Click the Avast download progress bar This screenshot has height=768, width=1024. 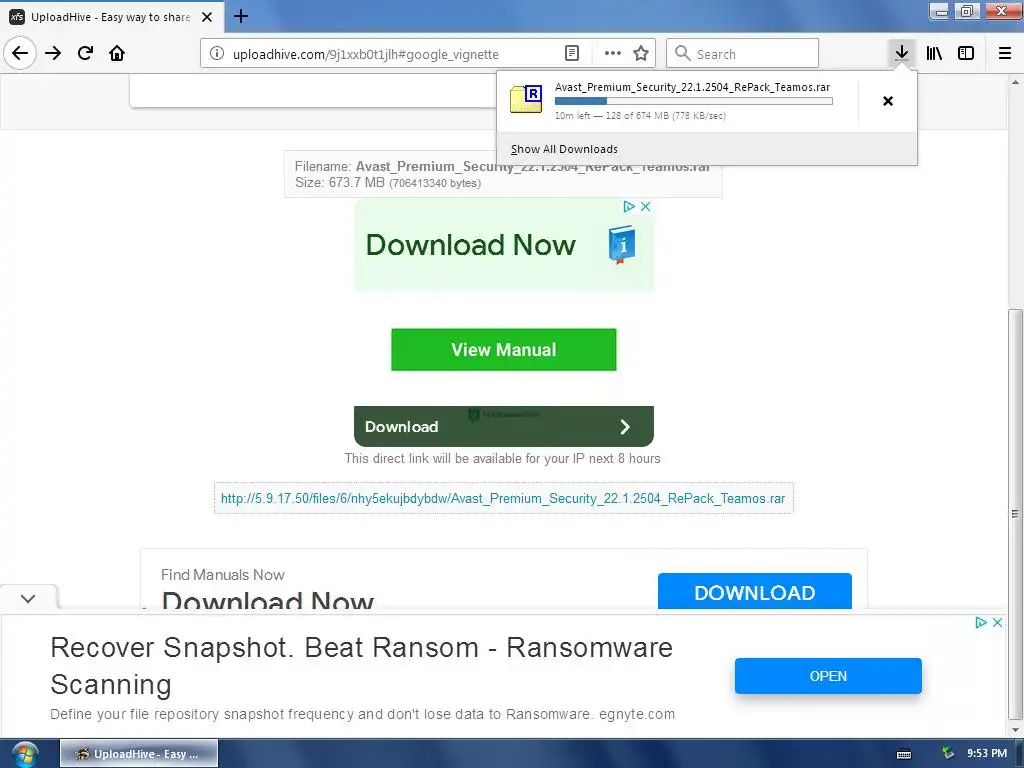click(694, 101)
